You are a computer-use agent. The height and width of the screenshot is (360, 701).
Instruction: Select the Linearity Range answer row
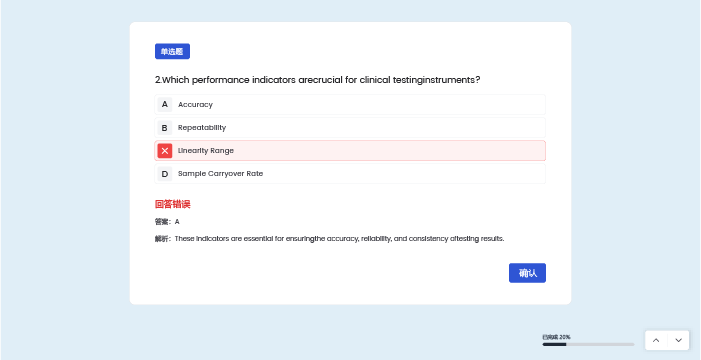point(350,151)
